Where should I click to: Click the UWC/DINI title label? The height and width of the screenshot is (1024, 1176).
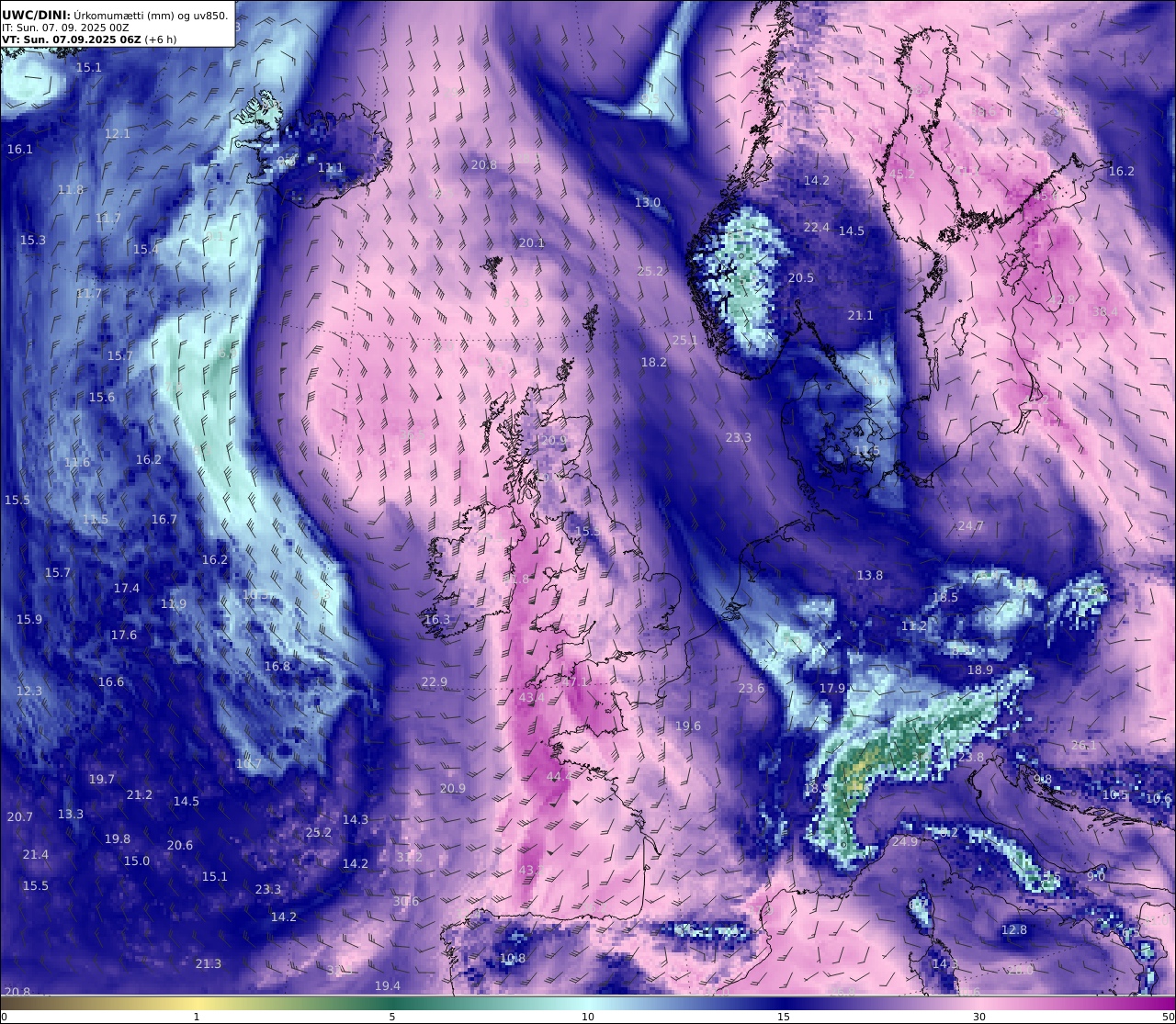(35, 14)
